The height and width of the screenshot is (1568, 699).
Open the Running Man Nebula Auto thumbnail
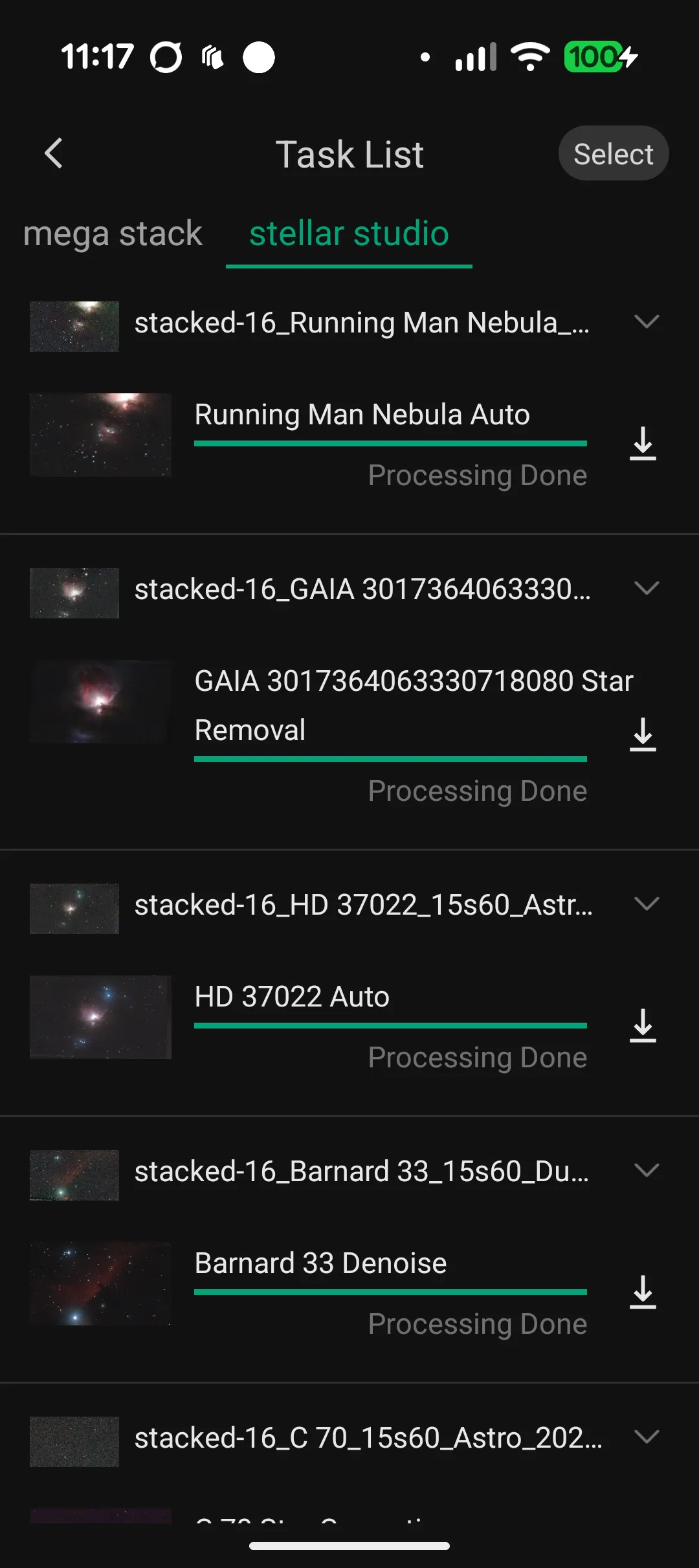(x=101, y=435)
